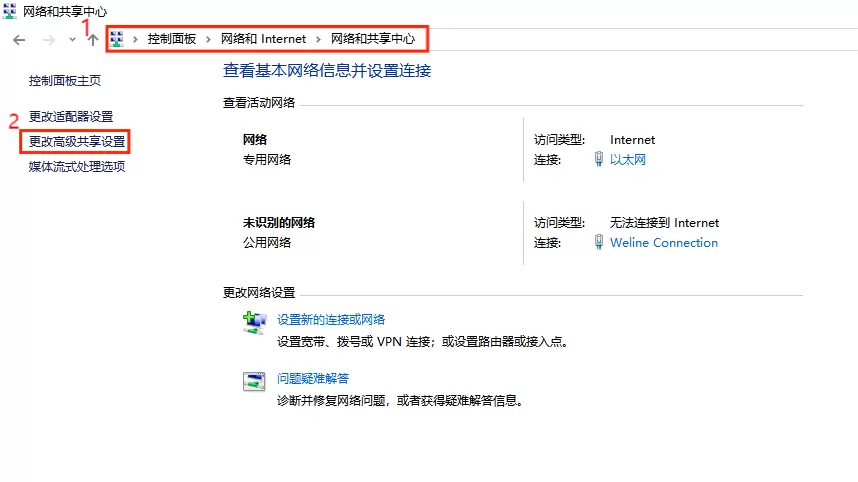858x482 pixels.
Task: Click the network icon in address bar
Action: (118, 39)
